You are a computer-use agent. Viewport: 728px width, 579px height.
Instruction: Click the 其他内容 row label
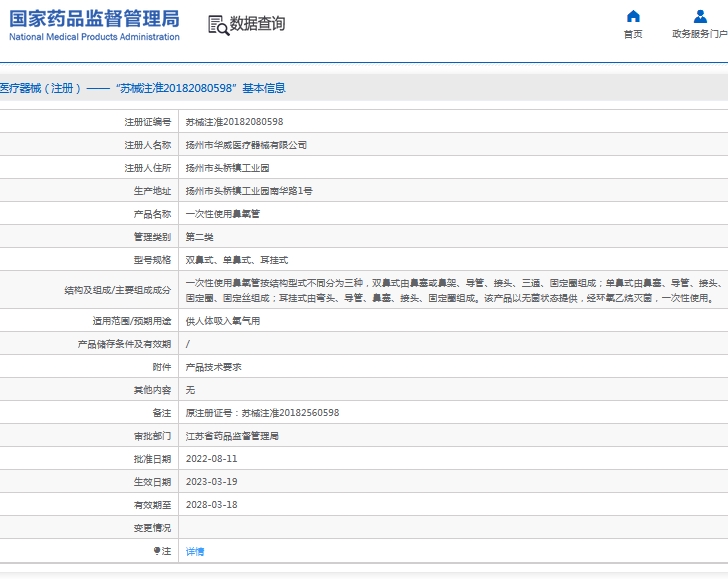point(152,390)
